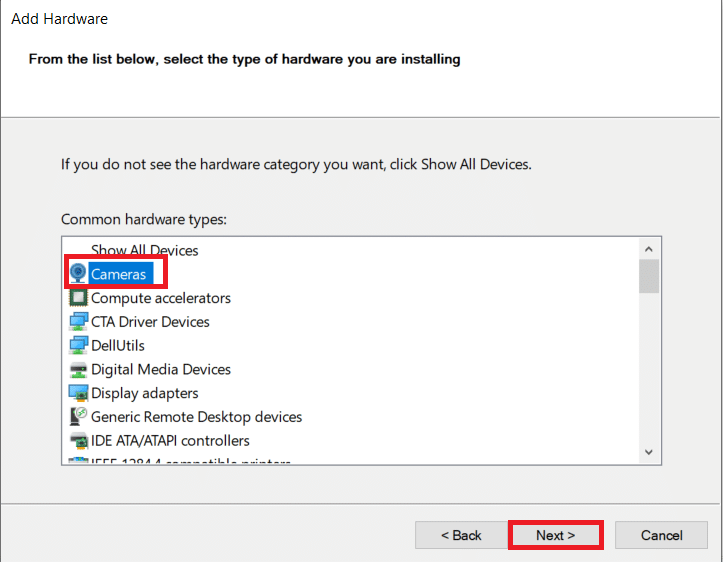Select Show All Devices in the list
The width and height of the screenshot is (723, 562).
click(x=144, y=251)
